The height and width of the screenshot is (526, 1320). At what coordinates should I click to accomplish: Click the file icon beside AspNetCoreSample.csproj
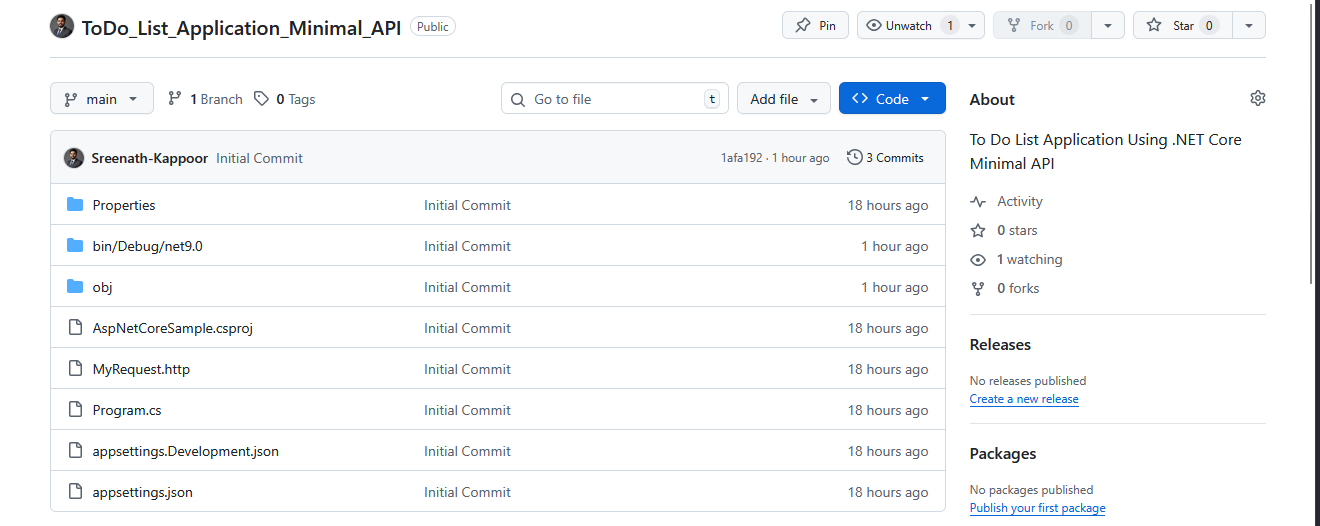coord(75,328)
